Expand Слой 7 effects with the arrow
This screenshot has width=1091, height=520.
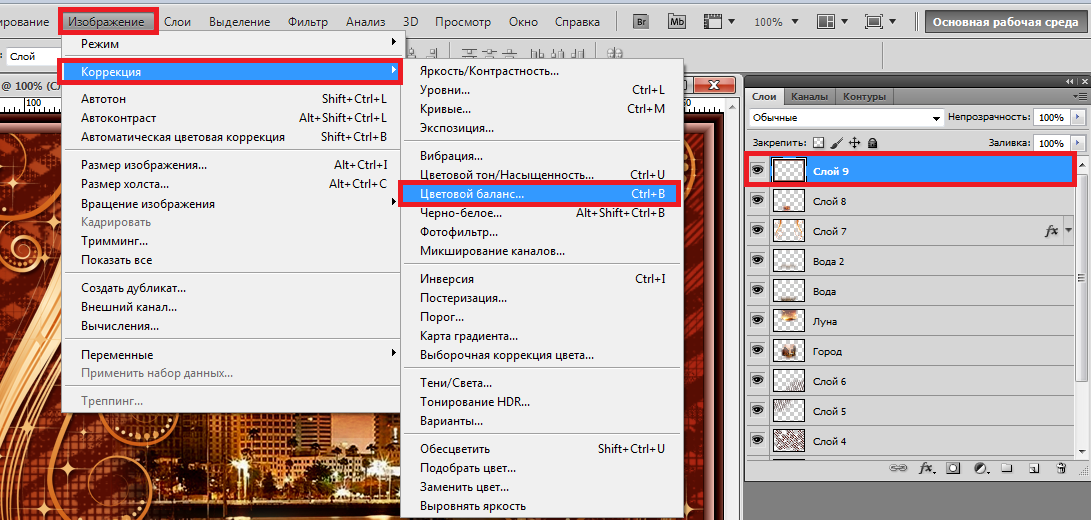pyautogui.click(x=1068, y=230)
